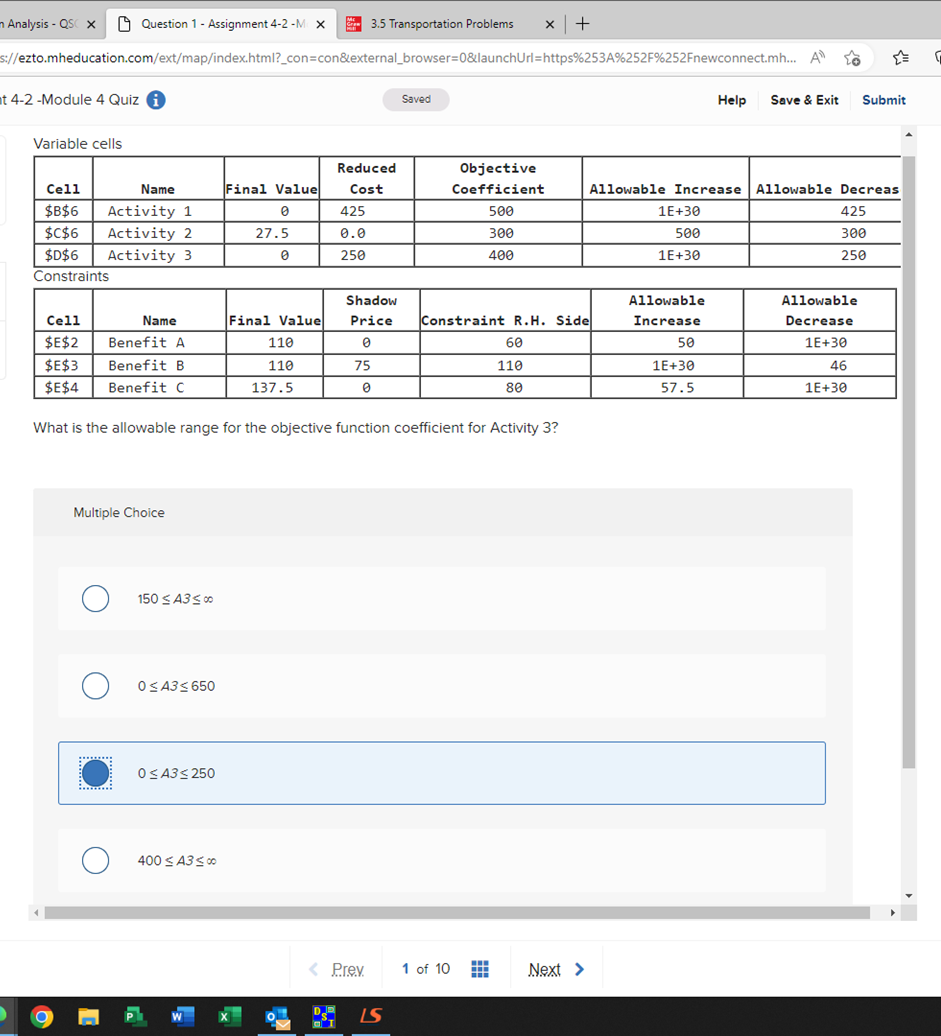Select answer 0 ≤ A3 ≤ 650
The height and width of the screenshot is (1036, 941).
pos(95,686)
